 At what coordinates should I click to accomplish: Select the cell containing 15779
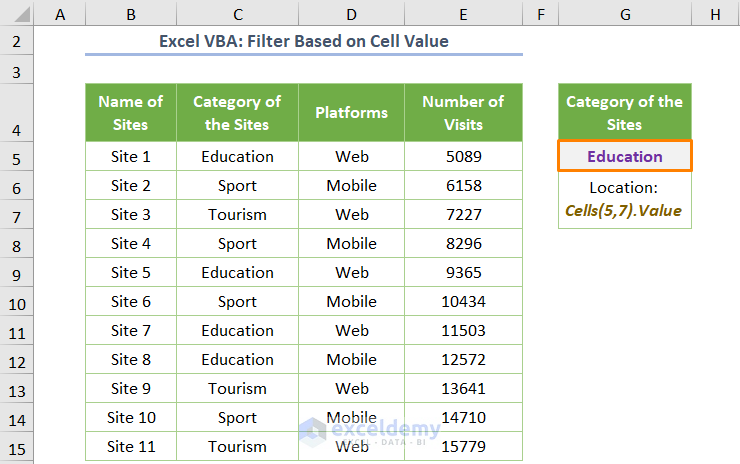[463, 447]
